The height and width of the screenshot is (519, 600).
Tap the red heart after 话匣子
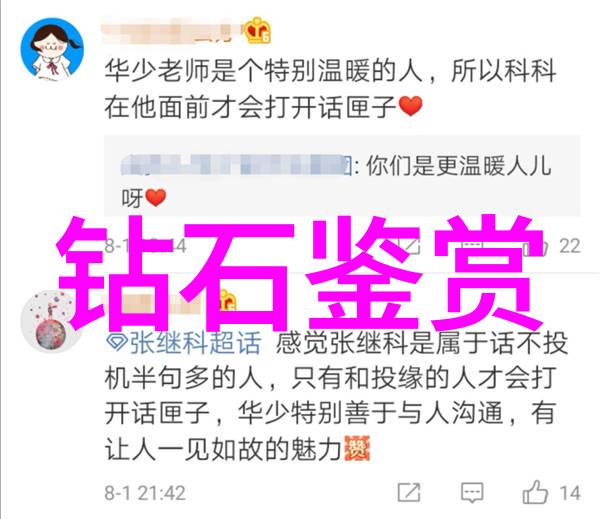tap(411, 106)
